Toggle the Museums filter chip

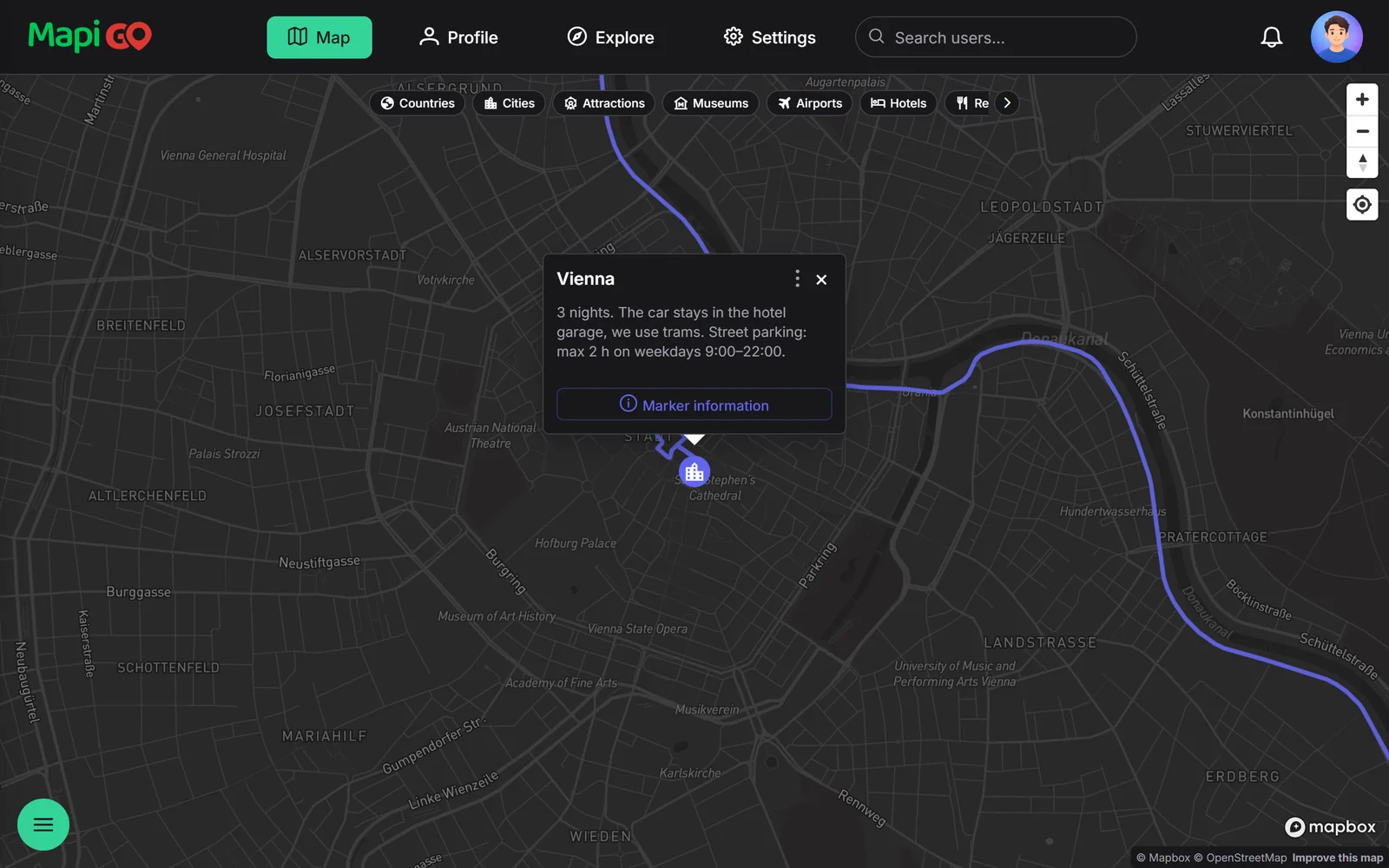pyautogui.click(x=711, y=103)
